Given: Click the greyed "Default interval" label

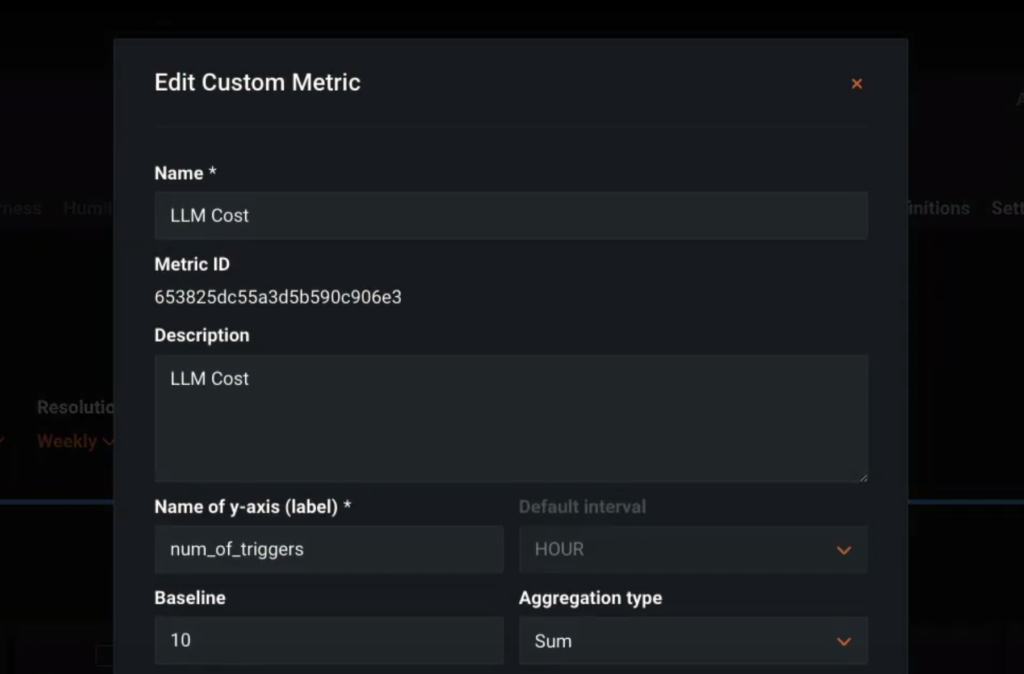Looking at the screenshot, I should point(582,506).
